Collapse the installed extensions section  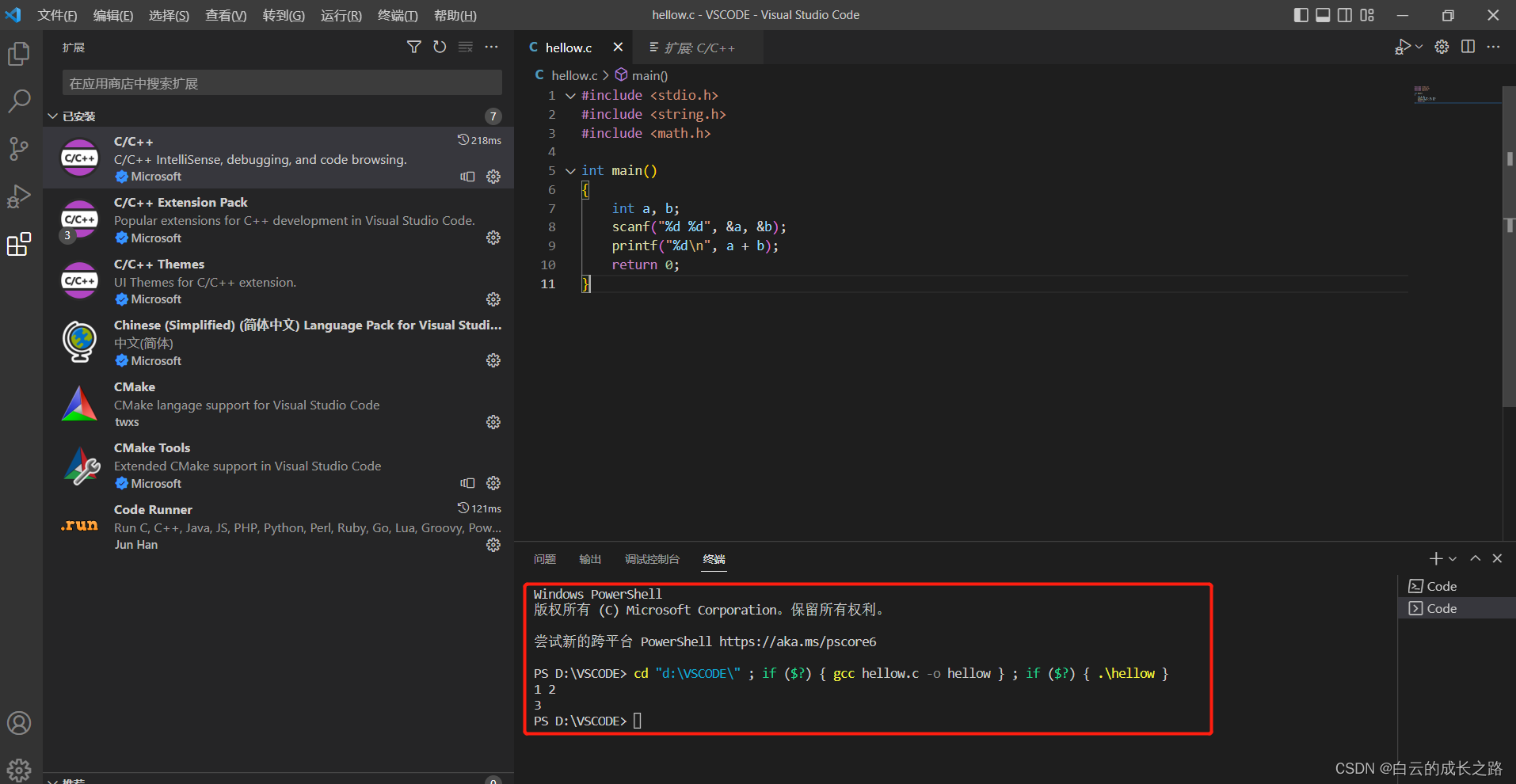[53, 116]
